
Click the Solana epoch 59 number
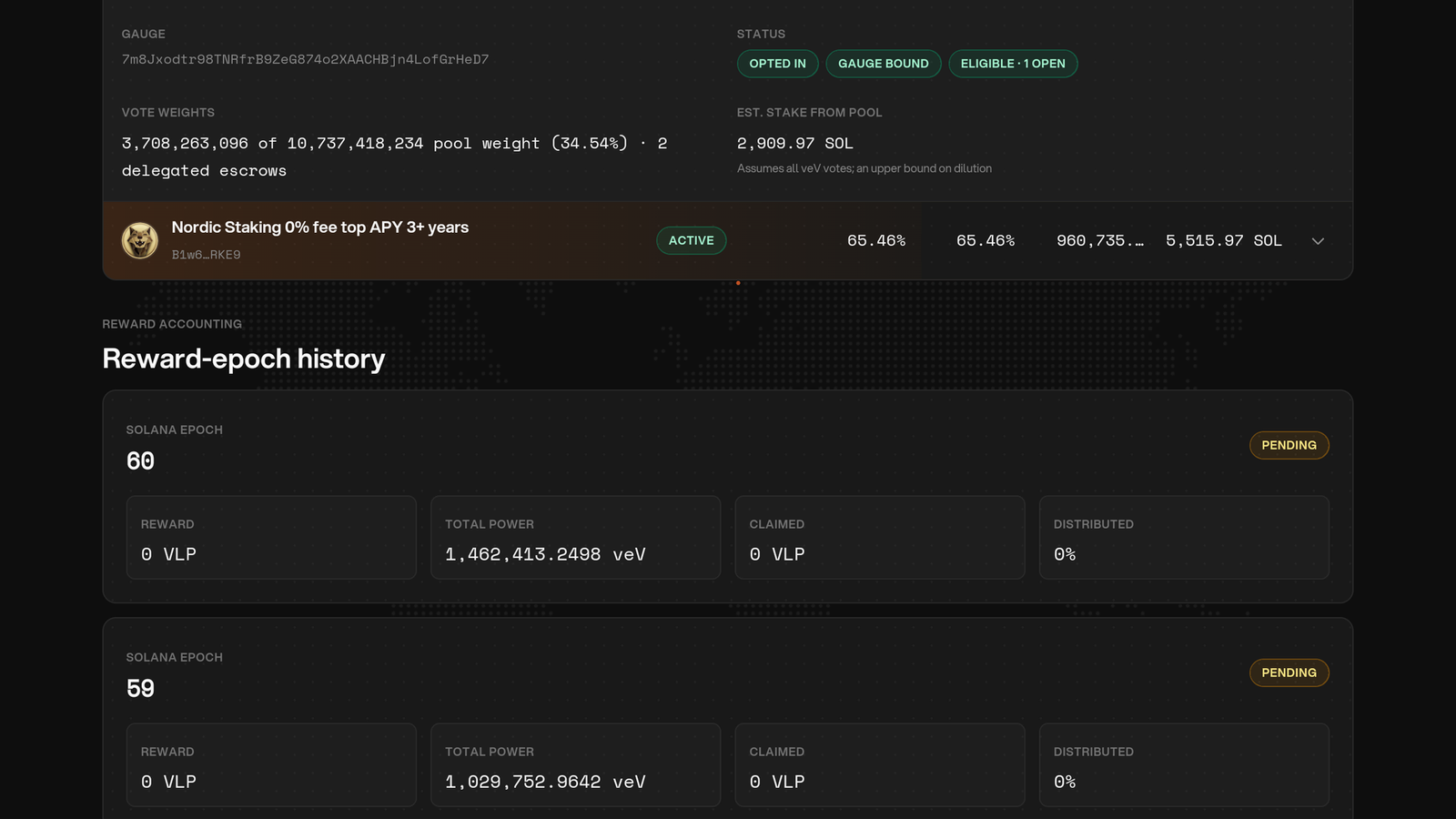(x=140, y=689)
